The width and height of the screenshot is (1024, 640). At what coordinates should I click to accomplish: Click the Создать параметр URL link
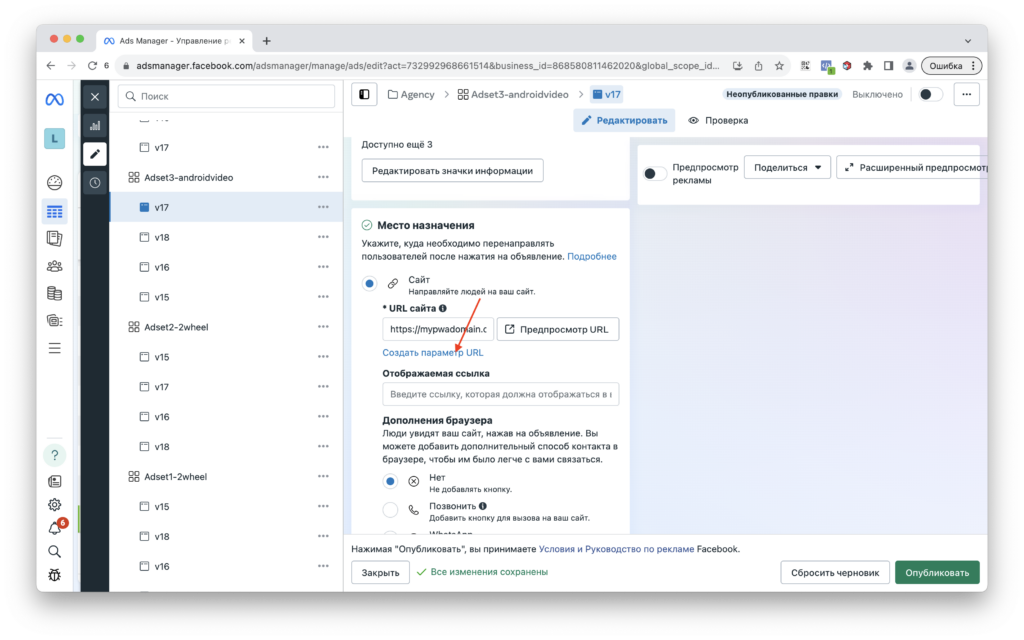point(432,352)
